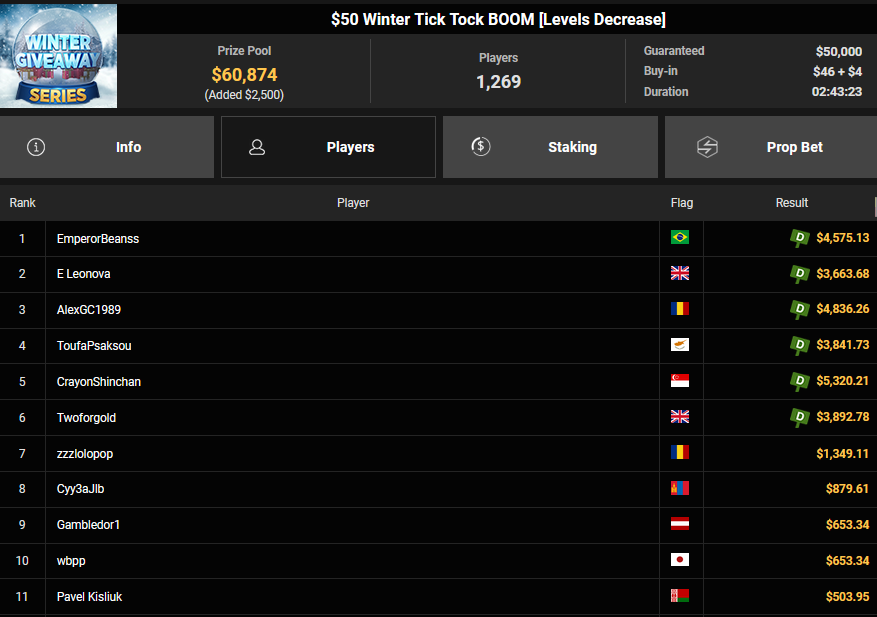Open player AlexGC1989's entry

(89, 310)
